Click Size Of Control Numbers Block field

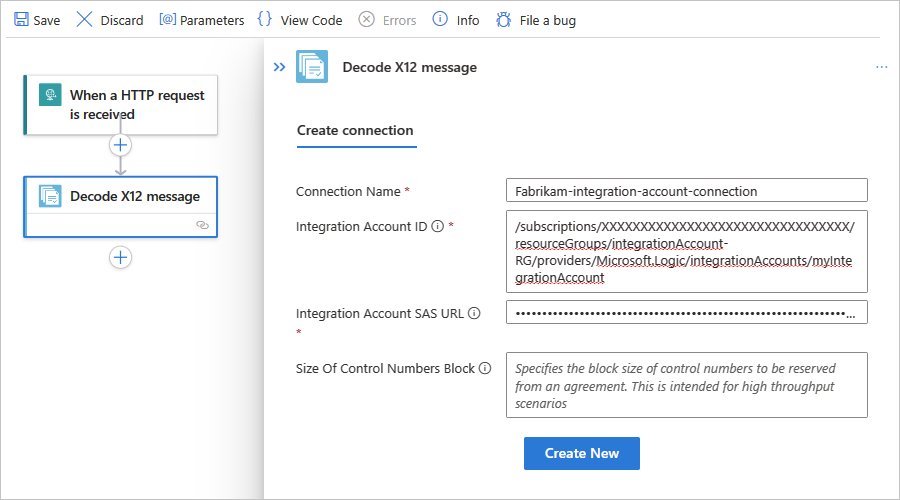686,384
